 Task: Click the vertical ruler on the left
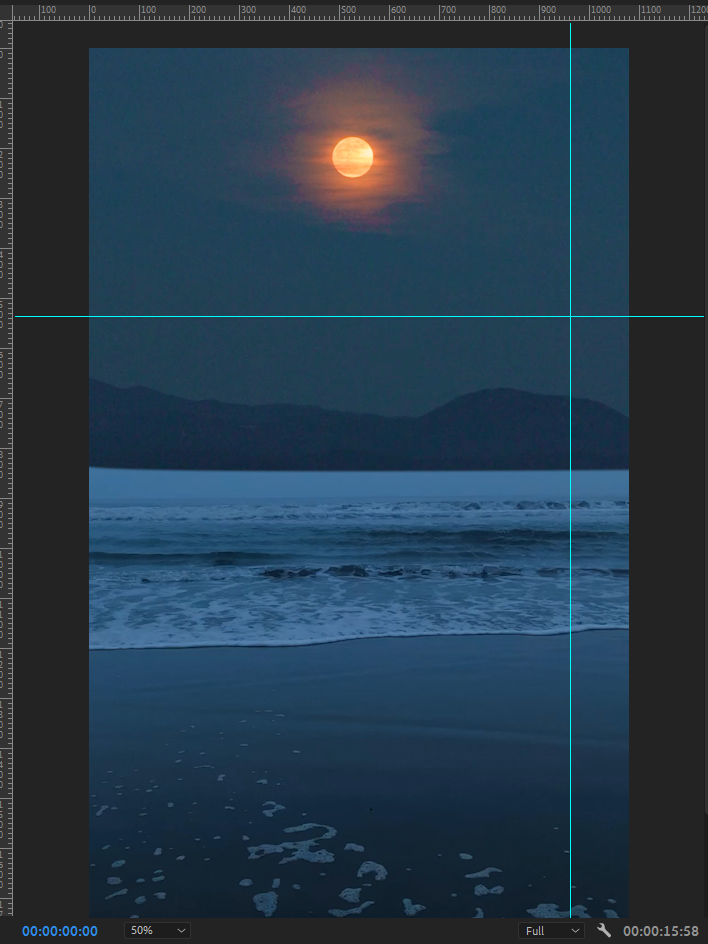point(6,468)
